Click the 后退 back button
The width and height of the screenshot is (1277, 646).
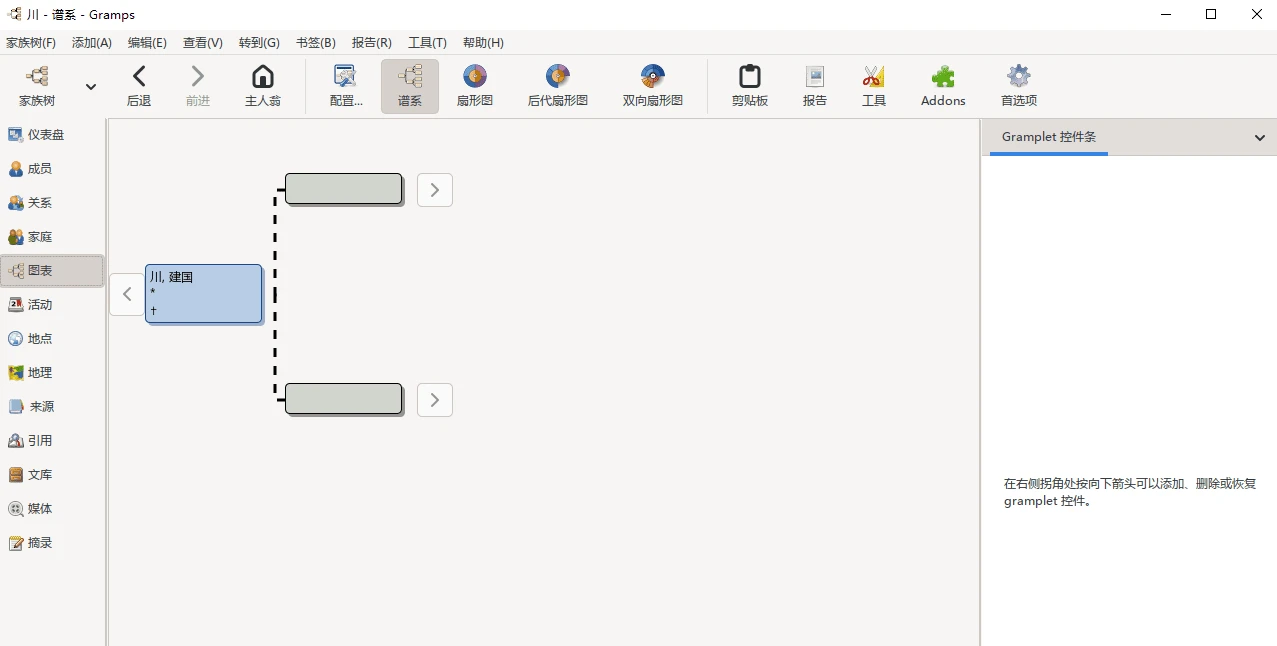click(139, 85)
